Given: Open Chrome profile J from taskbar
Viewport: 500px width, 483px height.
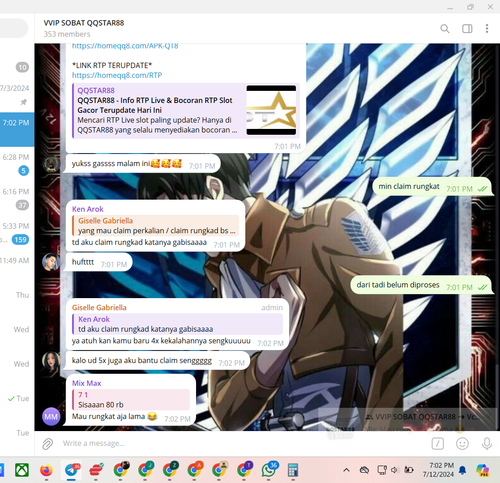Looking at the screenshot, I should (x=145, y=470).
